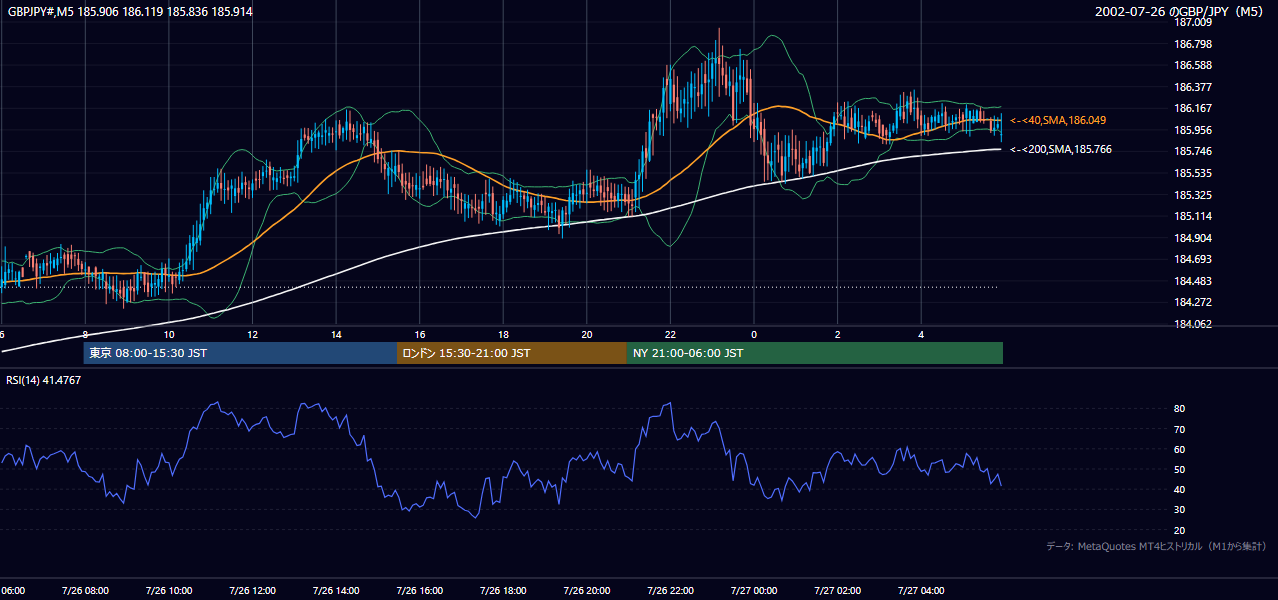Click the 7/26 10:00 bottom time label
Image resolution: width=1278 pixels, height=600 pixels.
click(169, 591)
